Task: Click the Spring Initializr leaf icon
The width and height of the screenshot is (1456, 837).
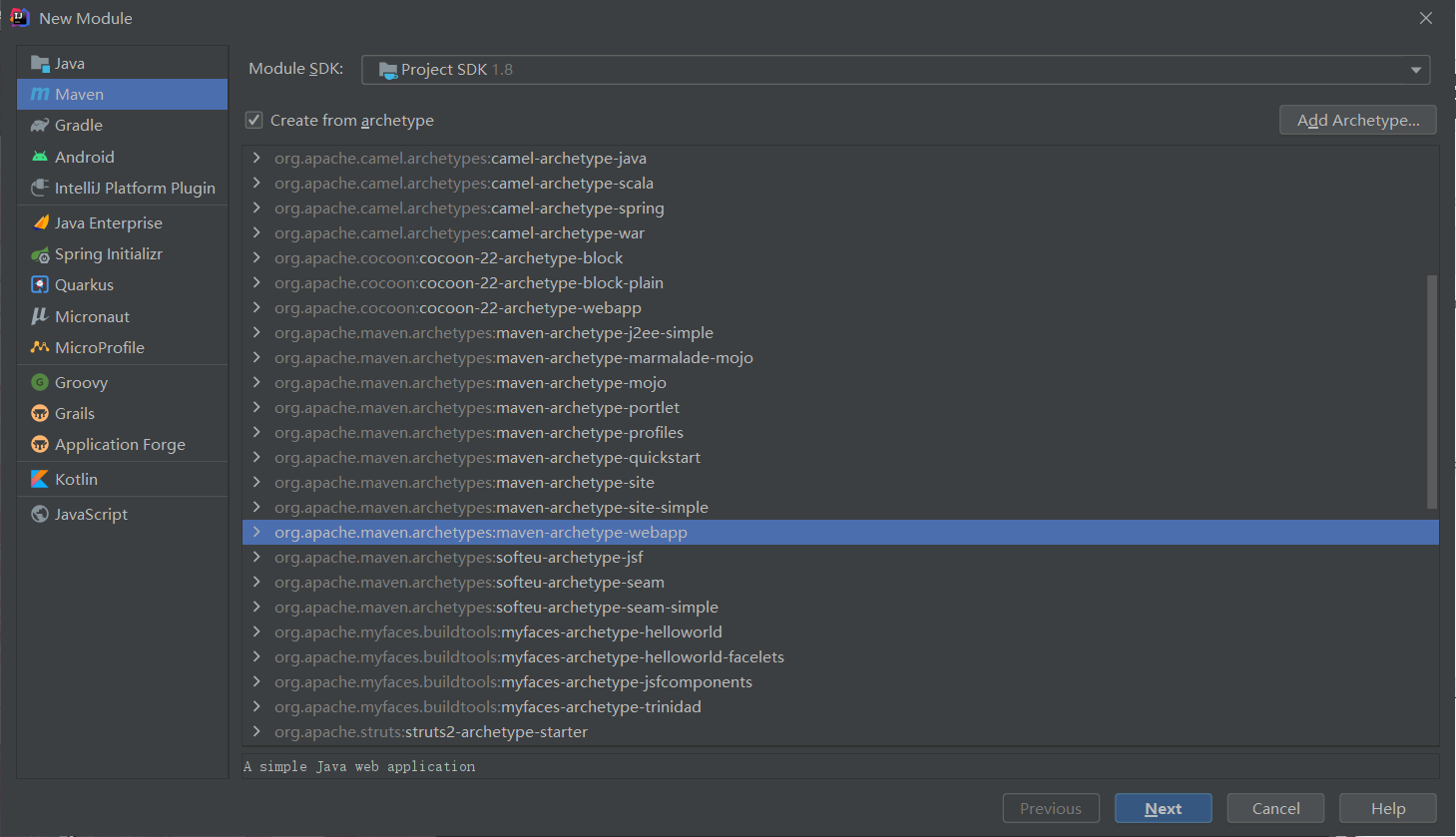Action: [40, 254]
